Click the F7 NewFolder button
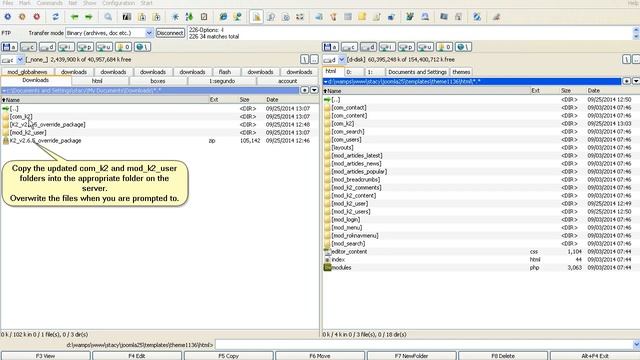 [411, 356]
